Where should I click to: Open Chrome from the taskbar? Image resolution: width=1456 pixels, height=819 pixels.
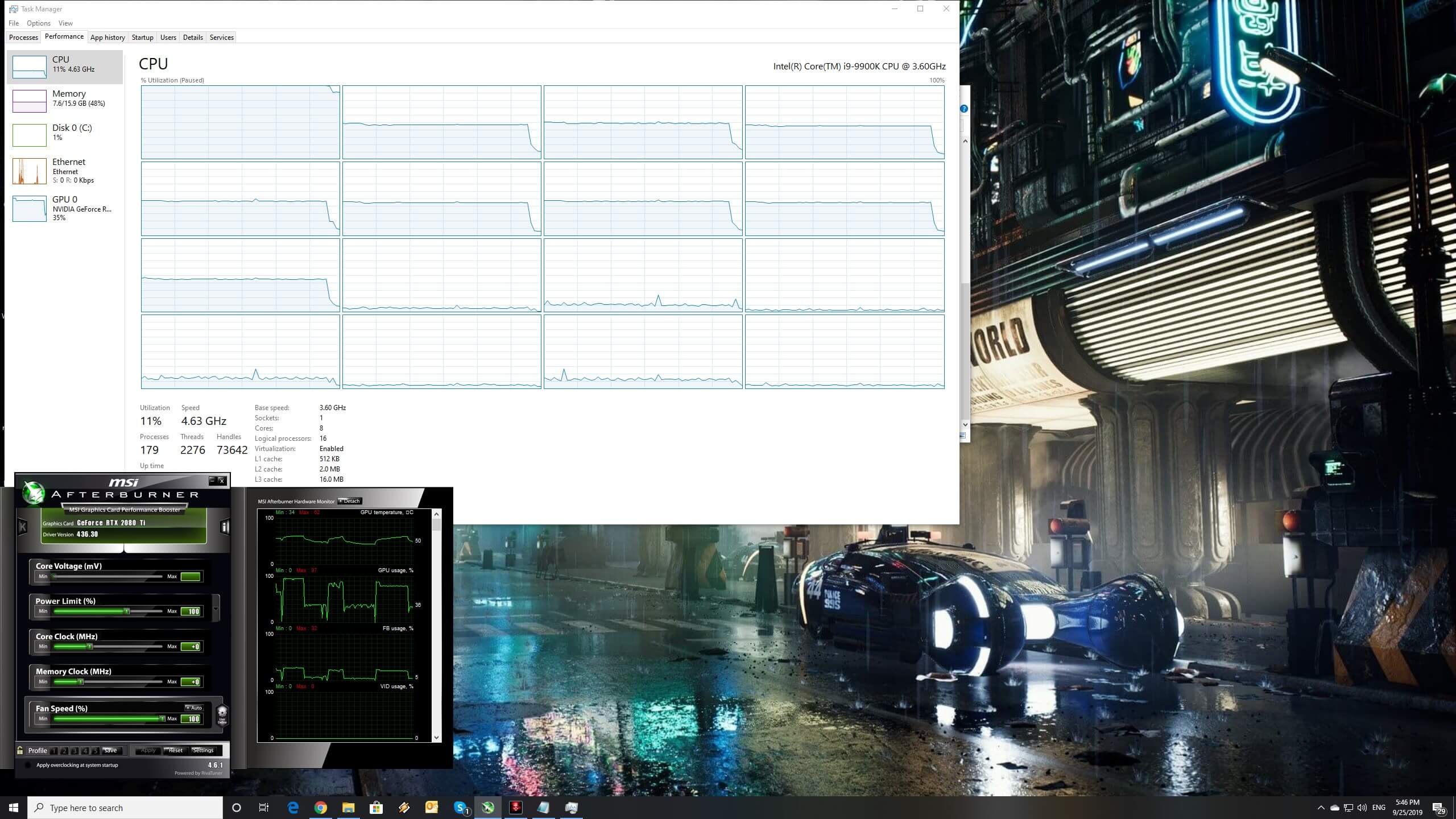[321, 808]
